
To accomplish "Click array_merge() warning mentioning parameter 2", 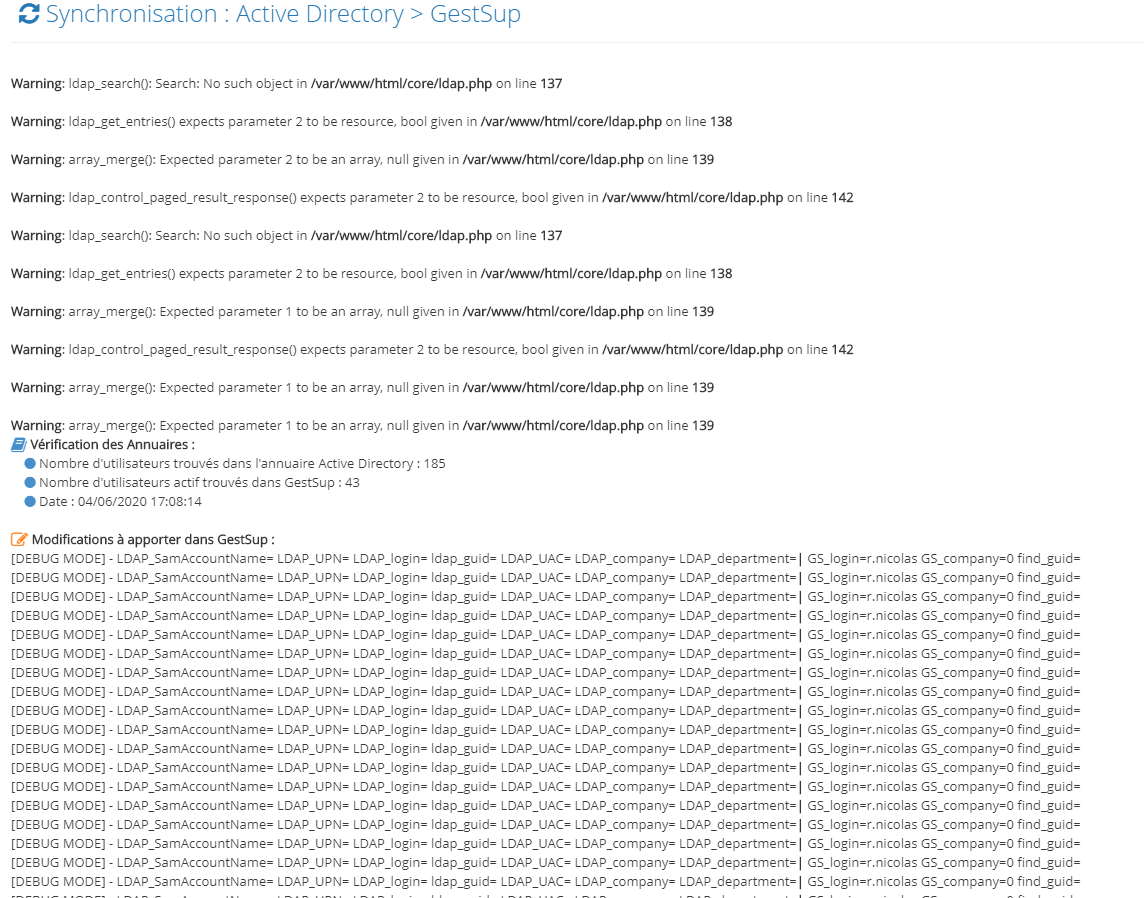I will pos(362,160).
